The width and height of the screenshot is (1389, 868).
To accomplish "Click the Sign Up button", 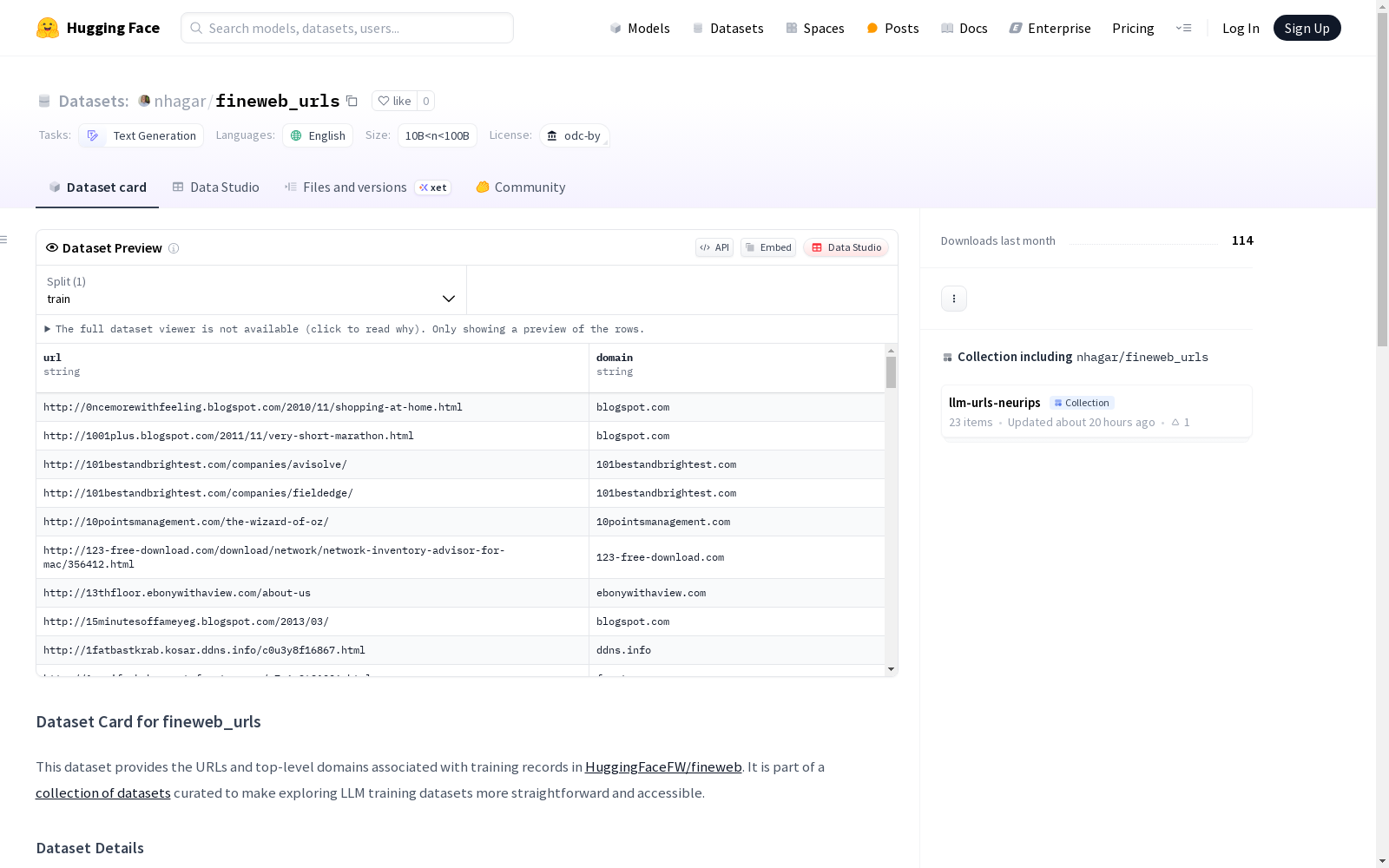I will pos(1307,28).
